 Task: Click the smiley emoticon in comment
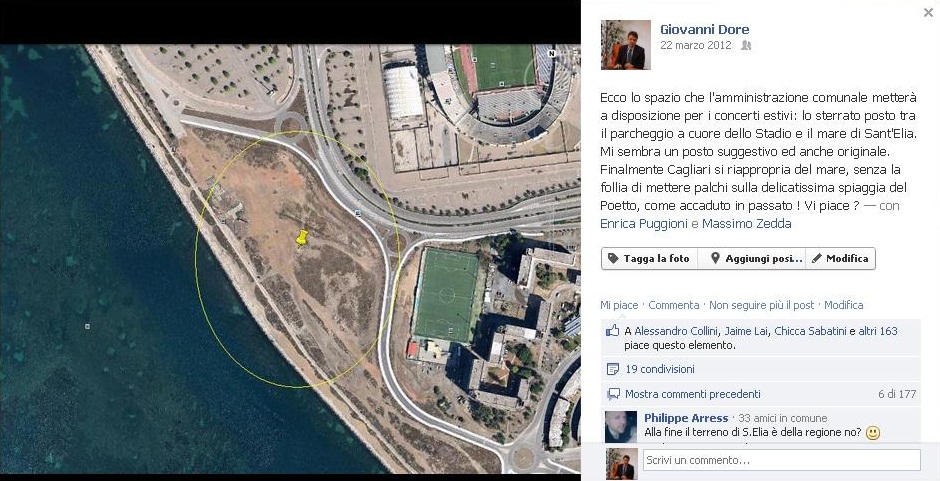[x=873, y=433]
